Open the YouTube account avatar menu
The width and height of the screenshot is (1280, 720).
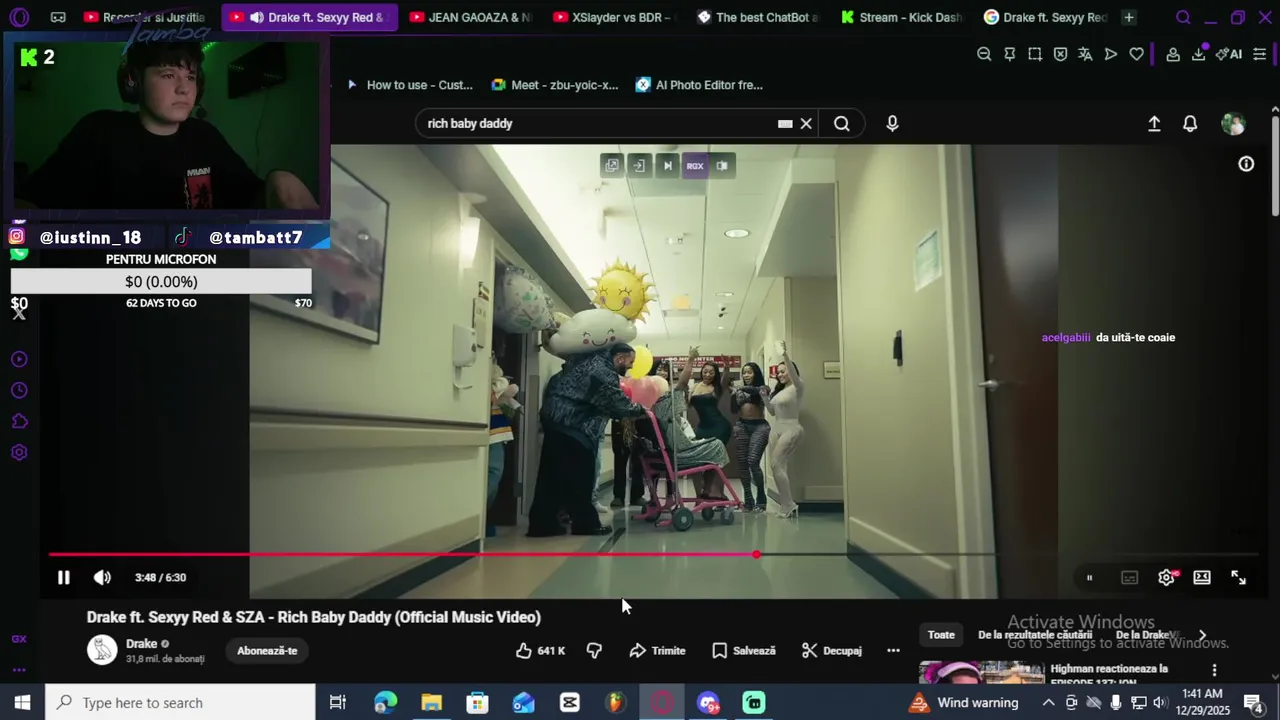(1233, 124)
